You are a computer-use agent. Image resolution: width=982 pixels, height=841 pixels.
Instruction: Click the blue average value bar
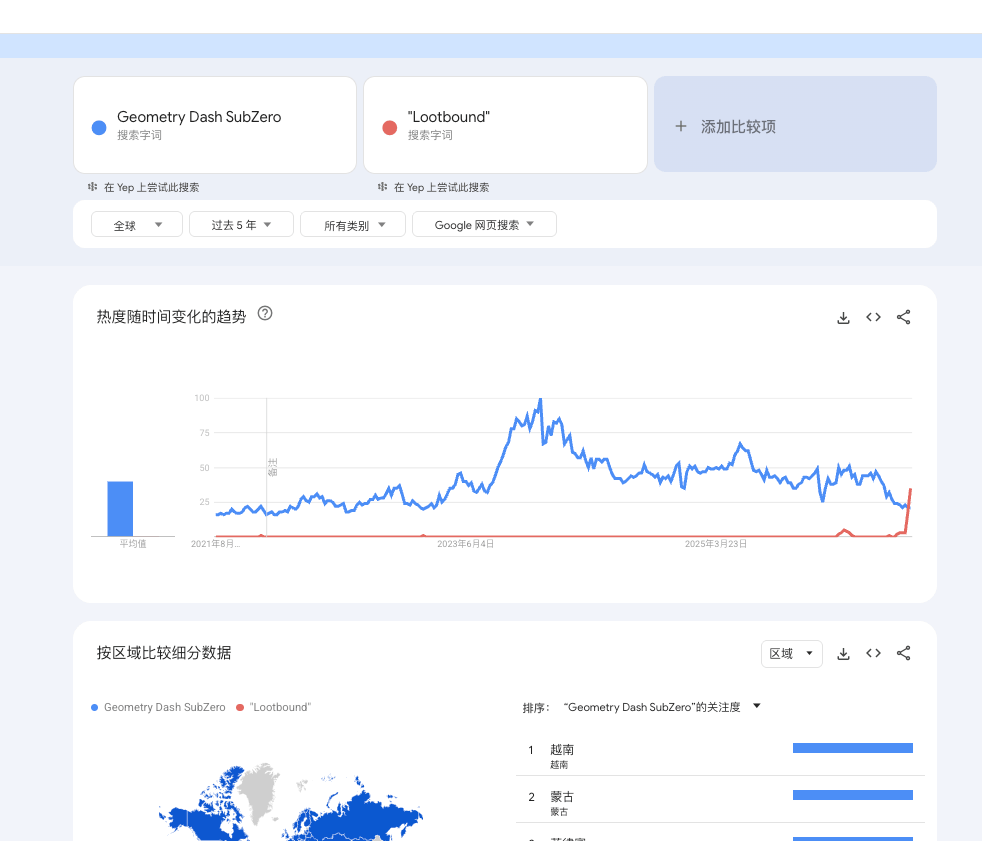(120, 508)
